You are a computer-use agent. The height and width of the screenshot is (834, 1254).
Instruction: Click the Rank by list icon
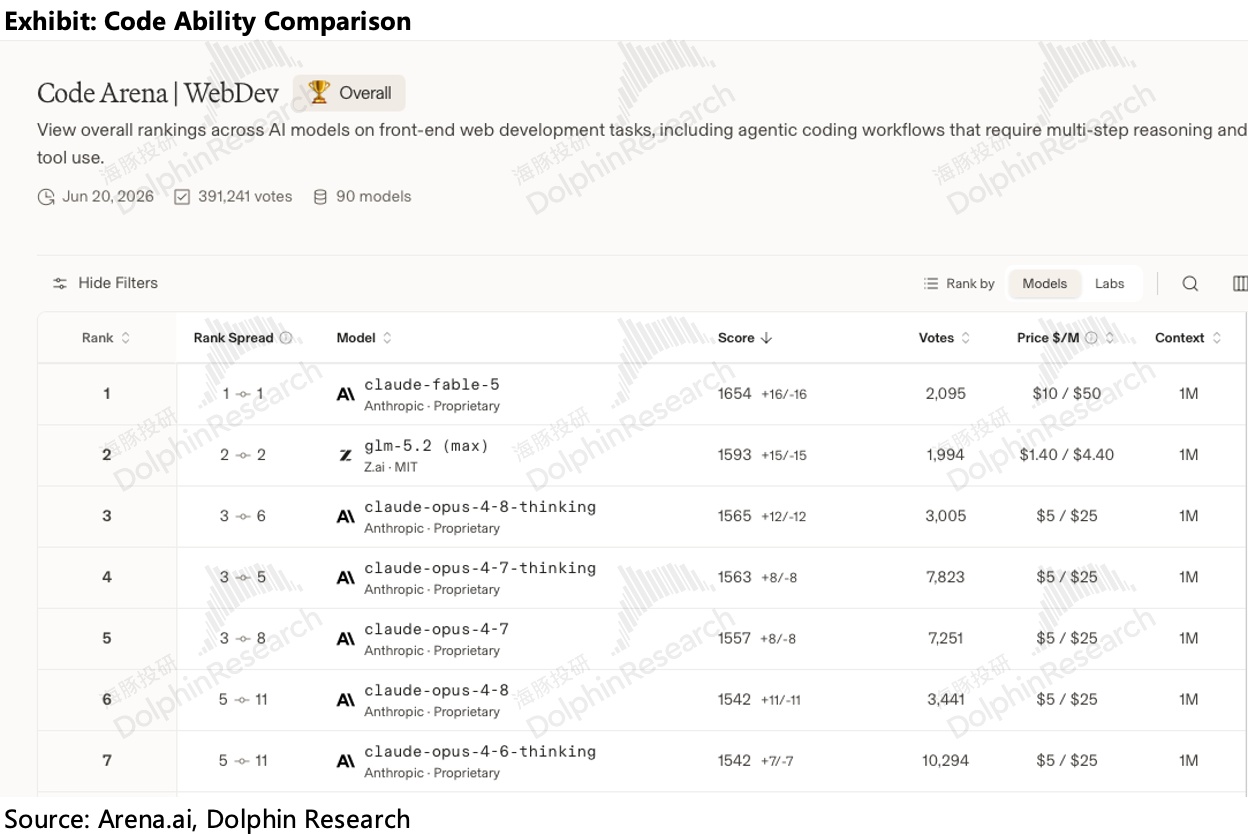coord(931,284)
